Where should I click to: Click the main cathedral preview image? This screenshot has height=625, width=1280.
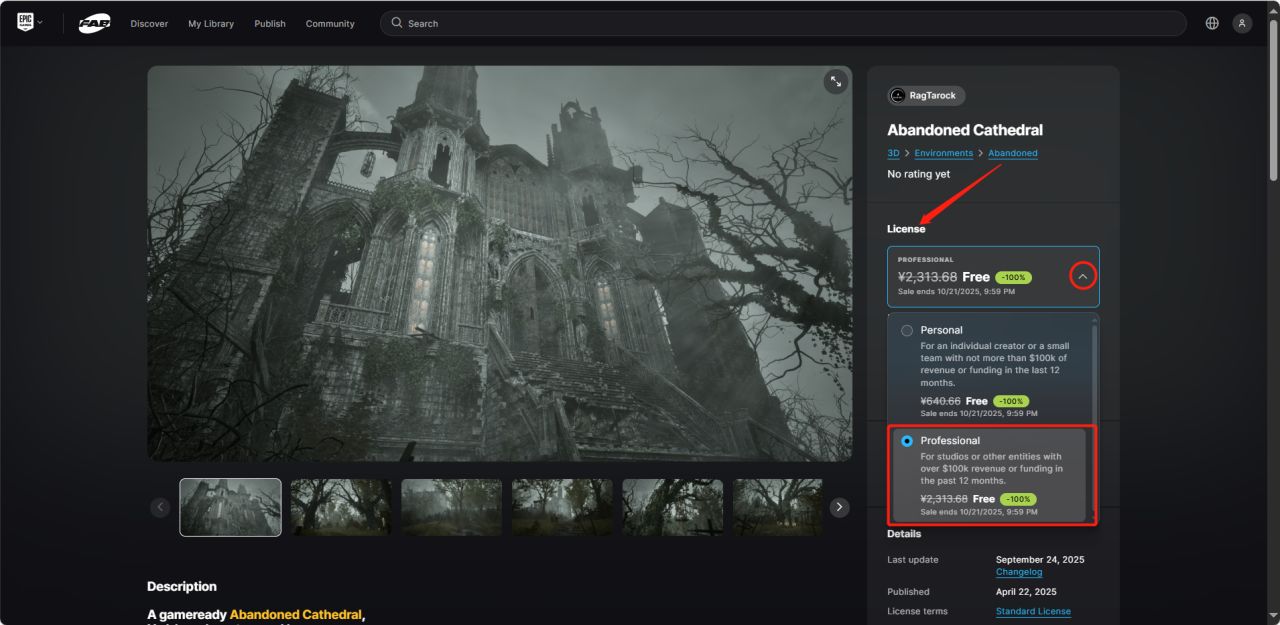pyautogui.click(x=499, y=263)
